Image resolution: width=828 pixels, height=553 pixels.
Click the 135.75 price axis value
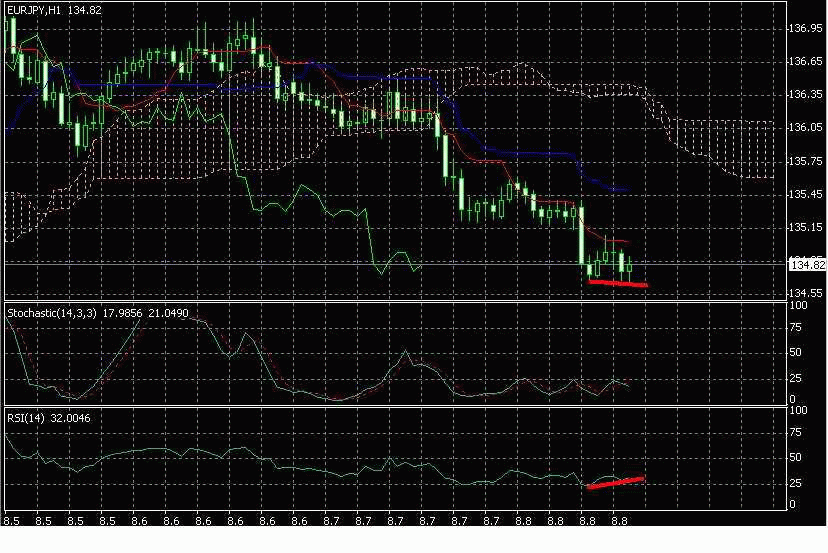[x=805, y=161]
